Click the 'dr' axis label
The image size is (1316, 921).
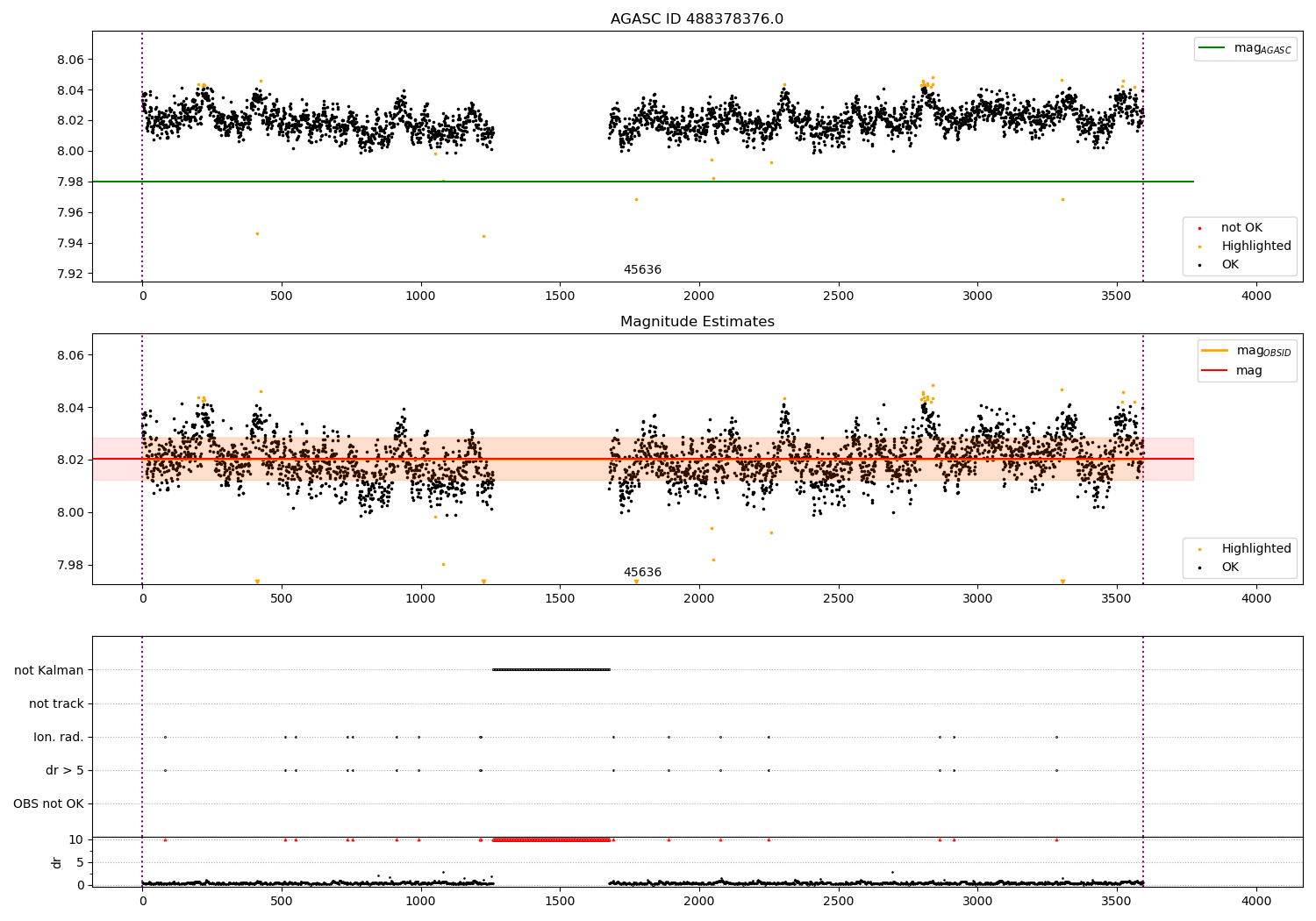click(x=57, y=862)
